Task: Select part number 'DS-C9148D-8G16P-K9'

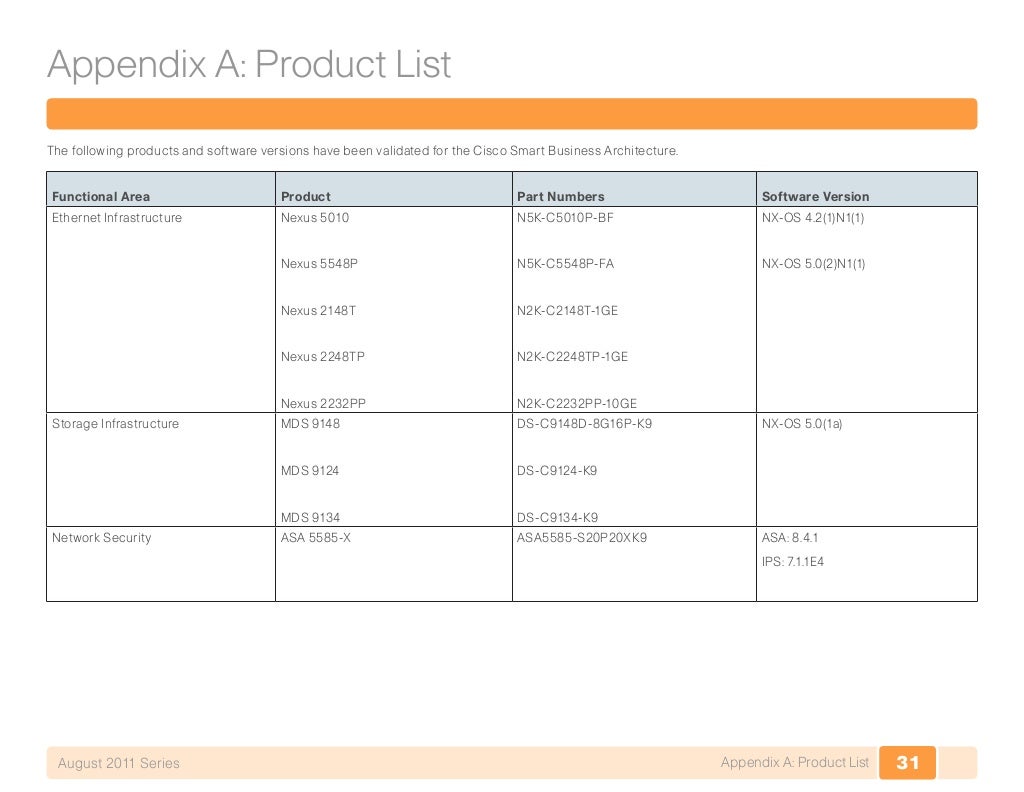Action: 584,424
